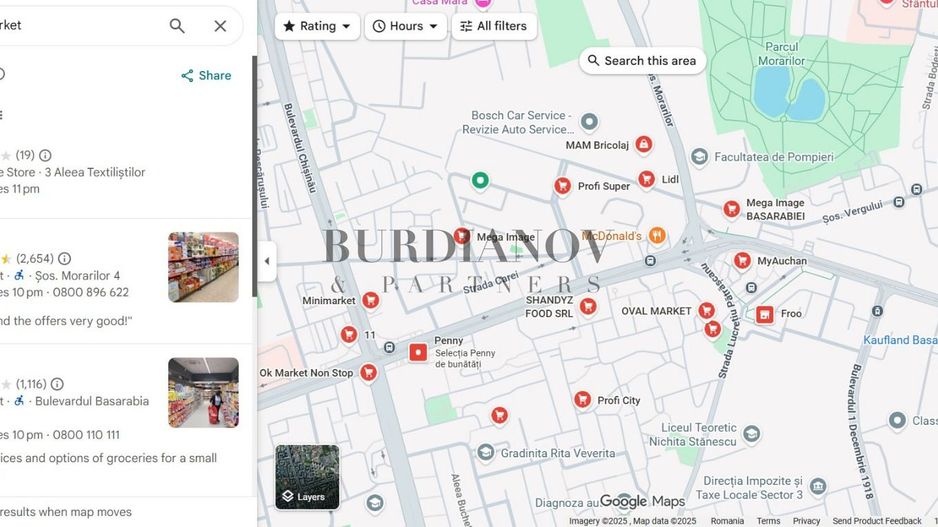Viewport: 938px width, 527px height.
Task: Click the Privacy link
Action: click(x=806, y=521)
